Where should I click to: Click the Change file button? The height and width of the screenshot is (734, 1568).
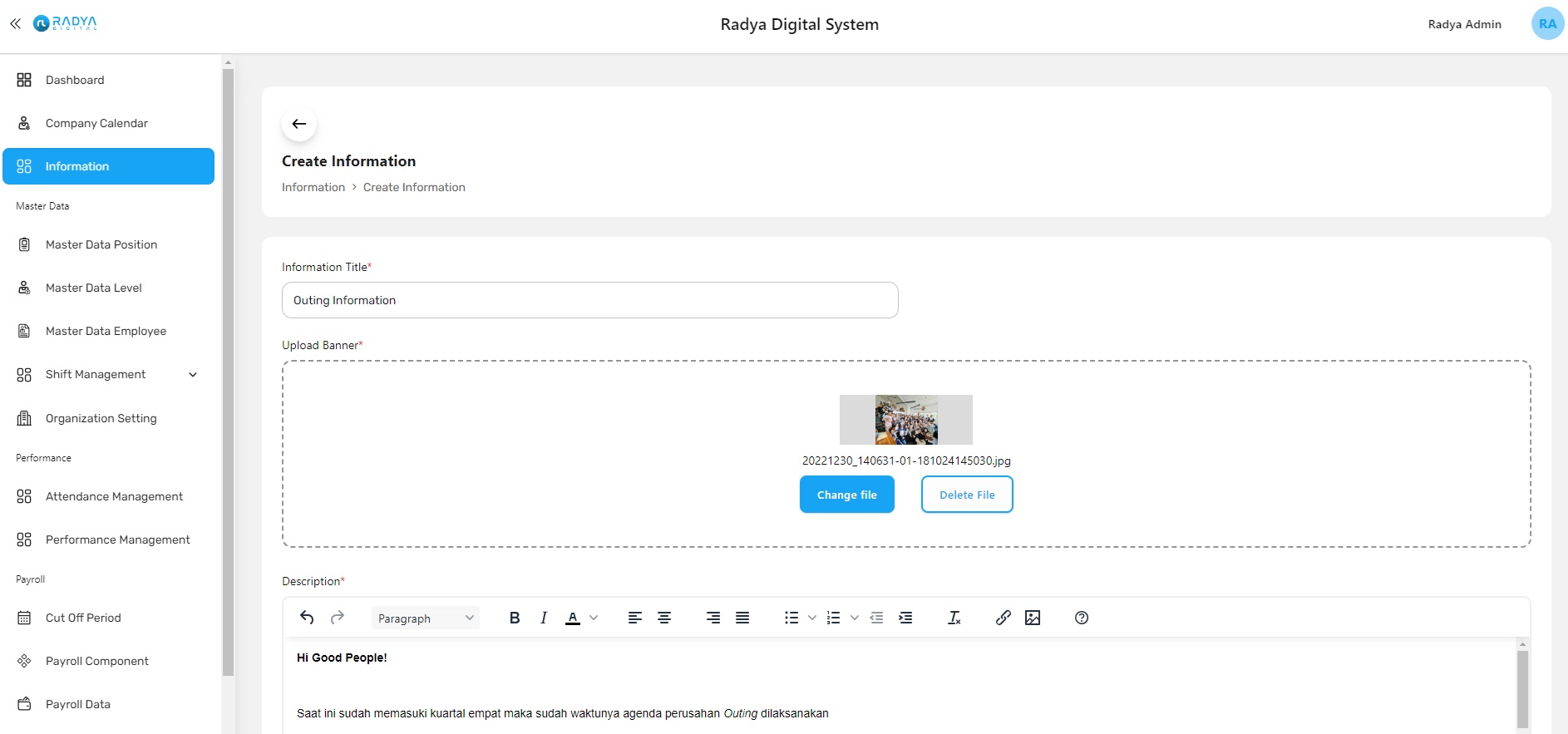tap(846, 495)
